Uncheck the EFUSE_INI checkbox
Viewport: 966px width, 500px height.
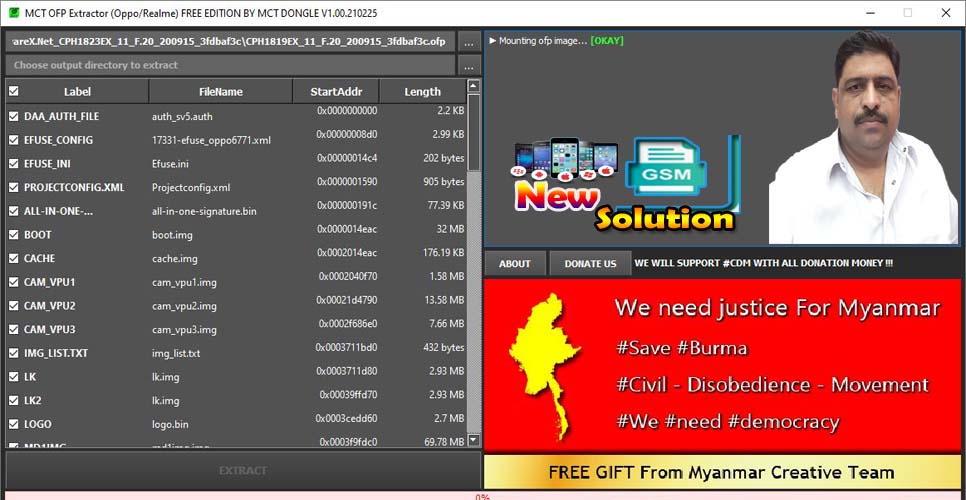click(14, 163)
